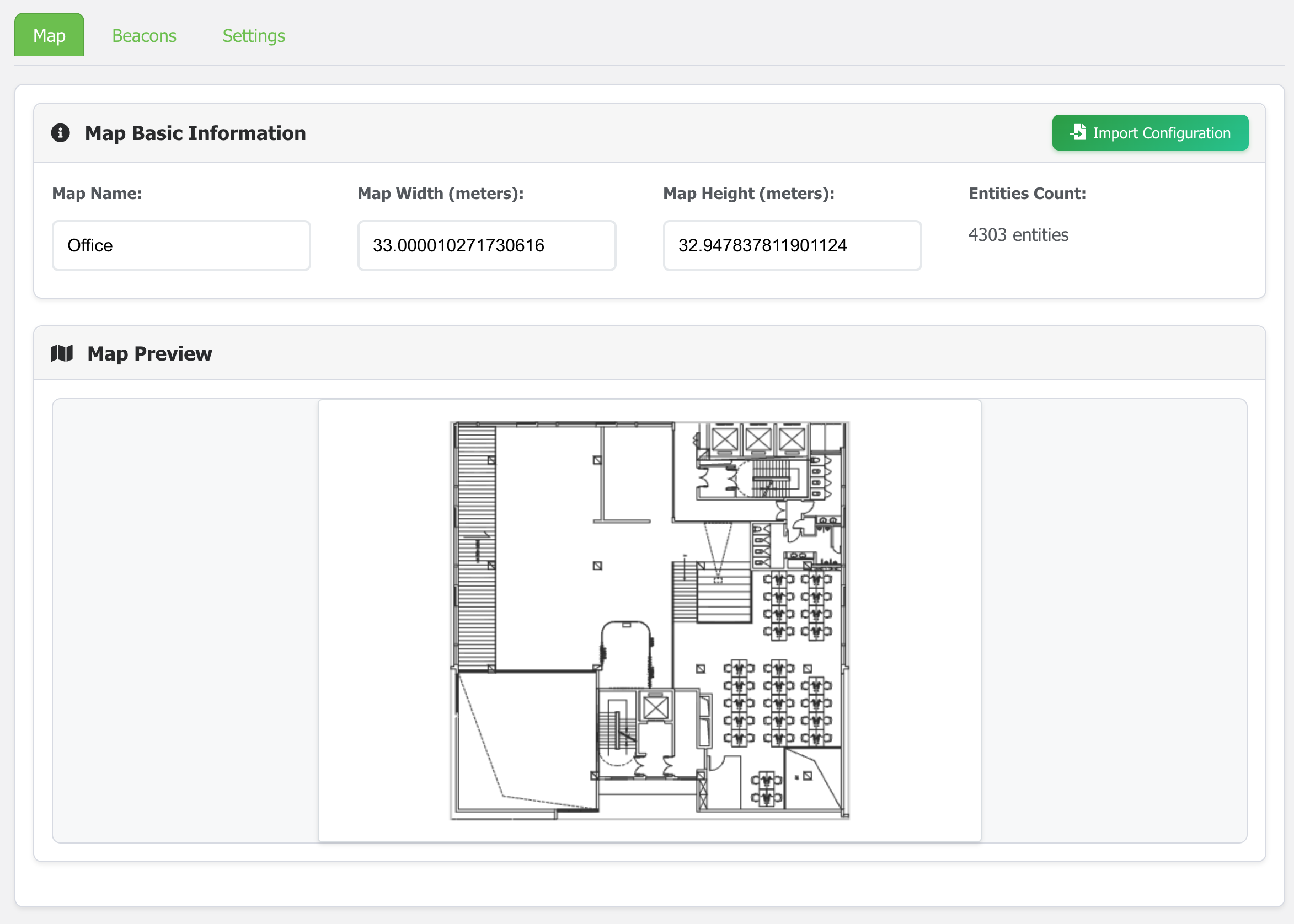
Task: Click the Map Preview heading text
Action: [x=149, y=353]
